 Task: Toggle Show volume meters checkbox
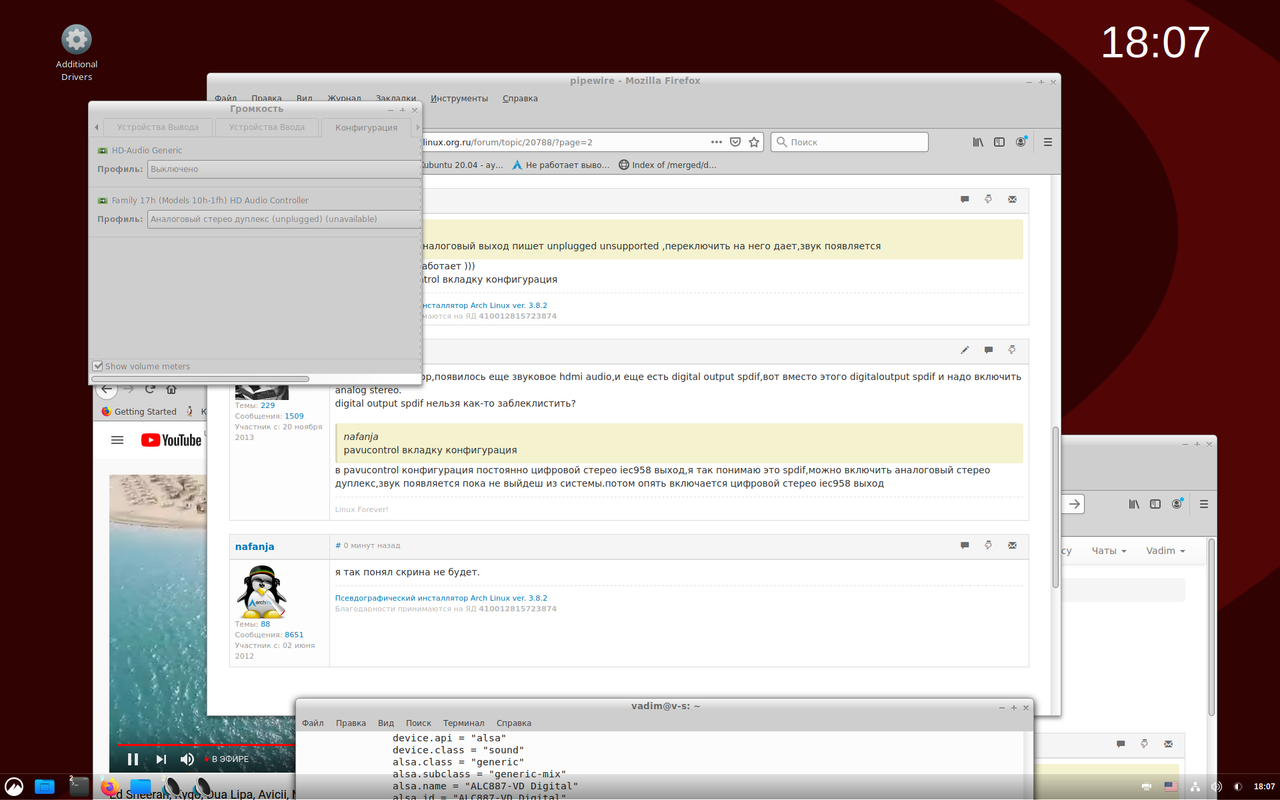[98, 366]
